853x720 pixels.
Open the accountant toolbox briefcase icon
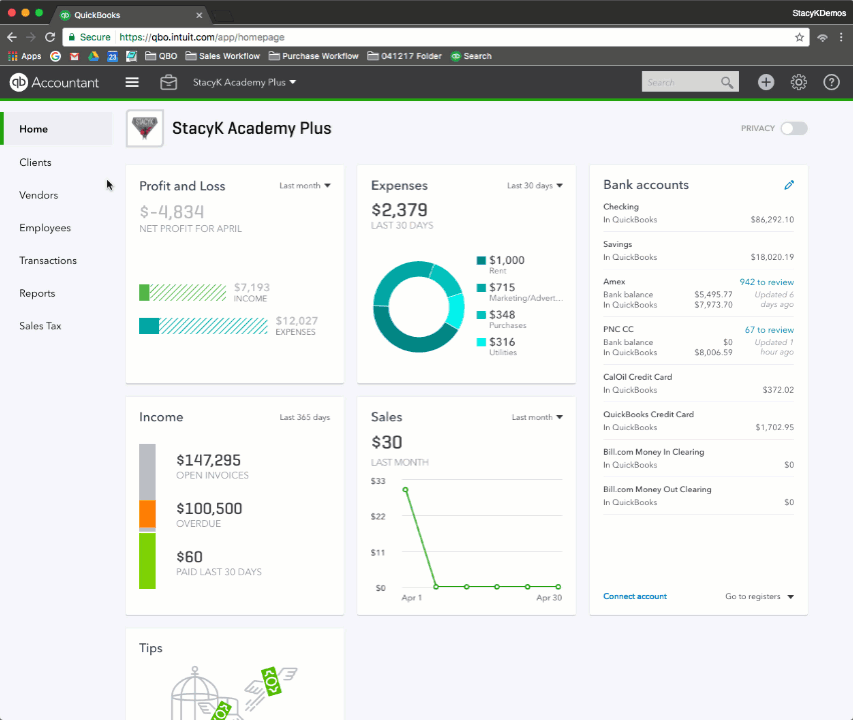[169, 82]
